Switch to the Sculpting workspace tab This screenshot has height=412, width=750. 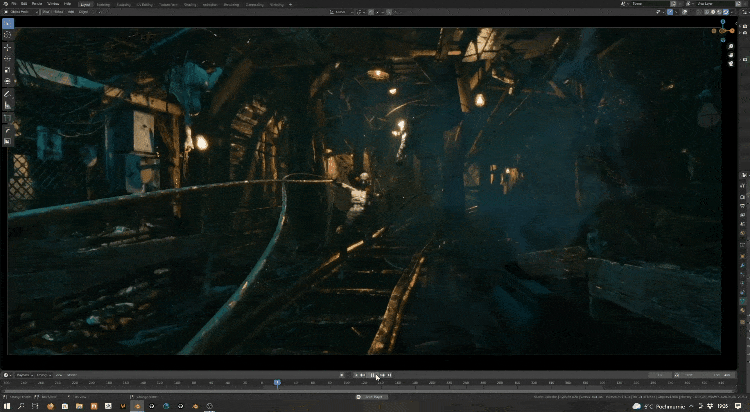pyautogui.click(x=123, y=4)
